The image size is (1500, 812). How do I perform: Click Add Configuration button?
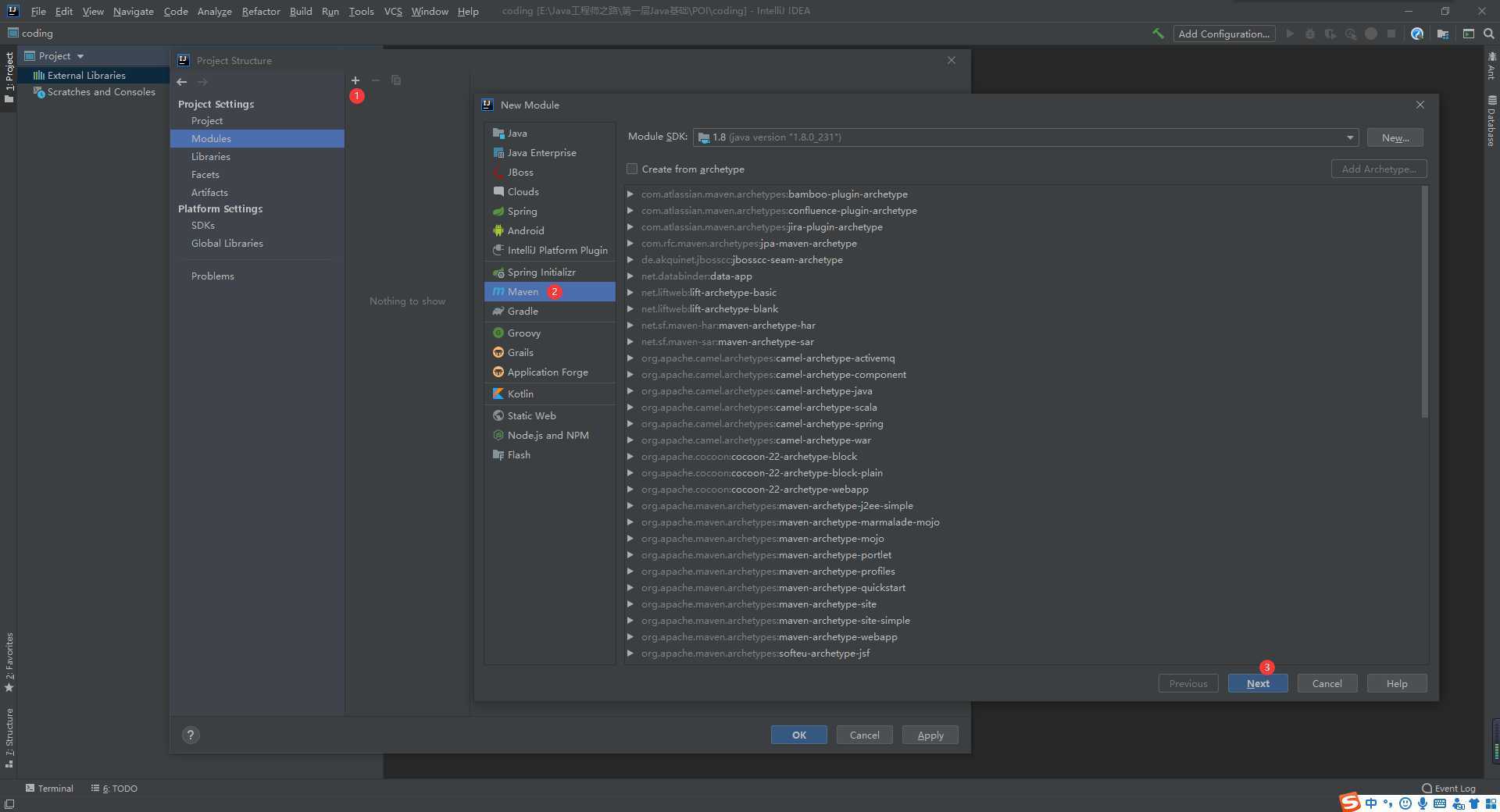tap(1223, 34)
